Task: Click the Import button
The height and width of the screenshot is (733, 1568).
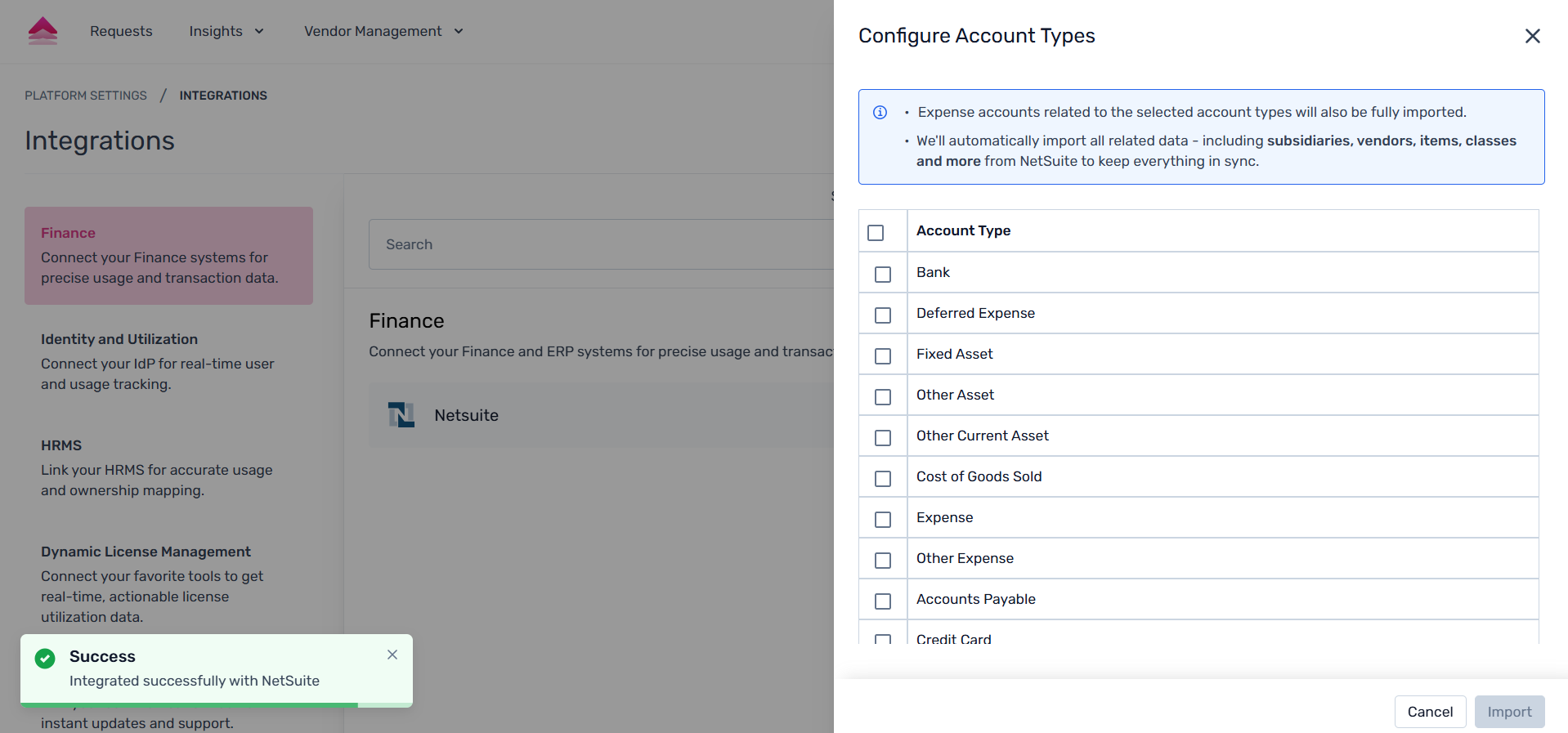Action: point(1508,712)
